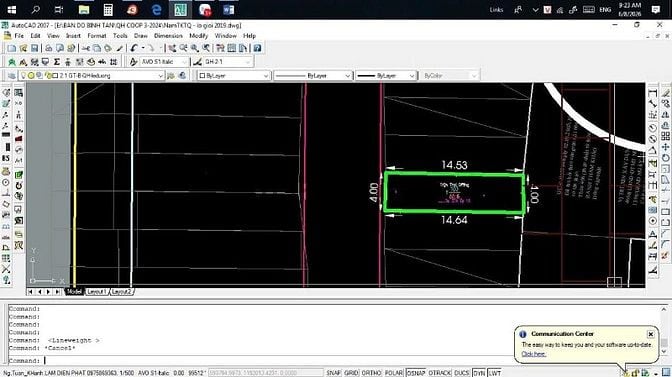The height and width of the screenshot is (377, 672).
Task: Open the Windows Start menu
Action: (x=12, y=9)
